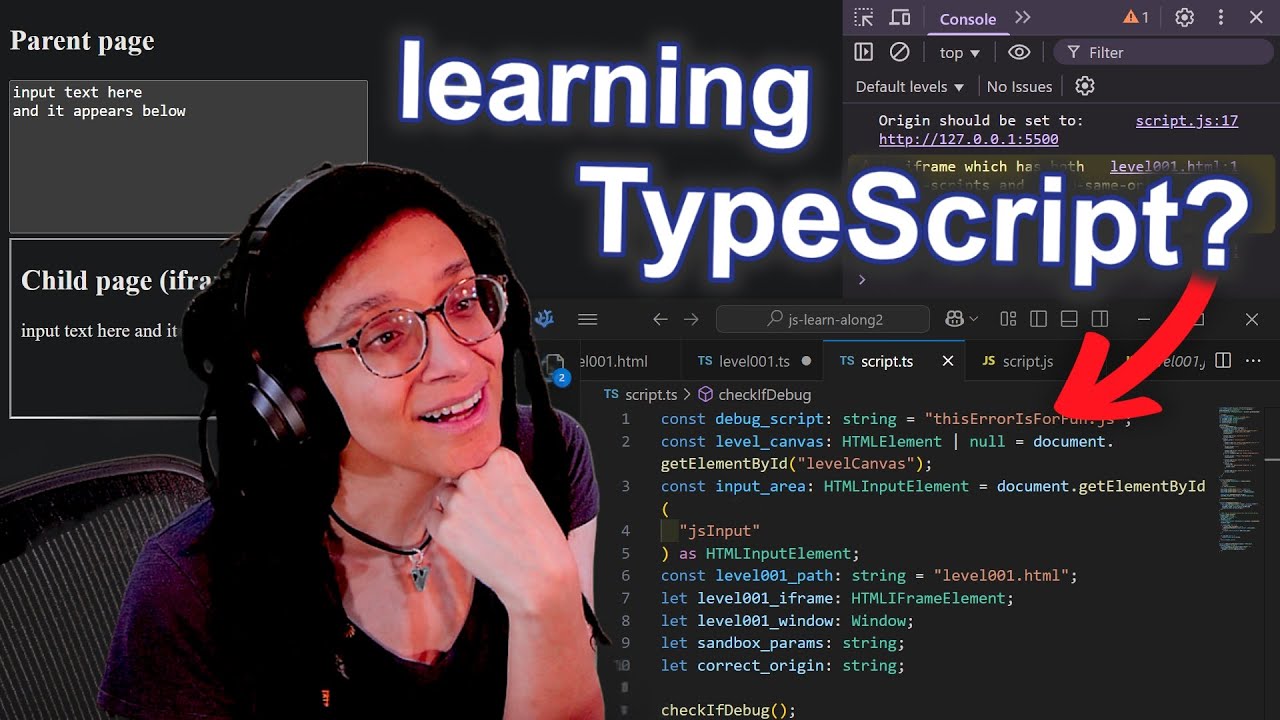Open the script.js:17 source link
The height and width of the screenshot is (720, 1280).
pos(1187,120)
